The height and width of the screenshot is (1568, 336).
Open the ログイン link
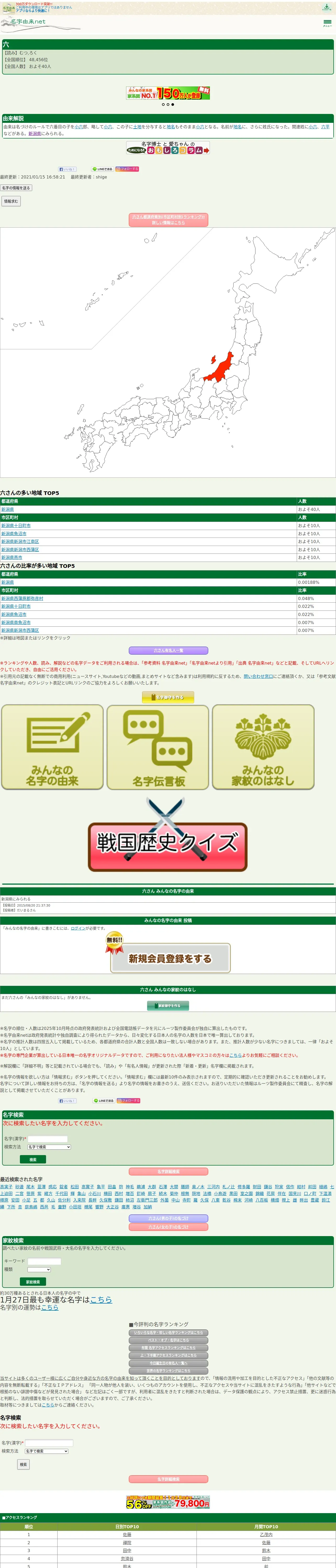78,929
